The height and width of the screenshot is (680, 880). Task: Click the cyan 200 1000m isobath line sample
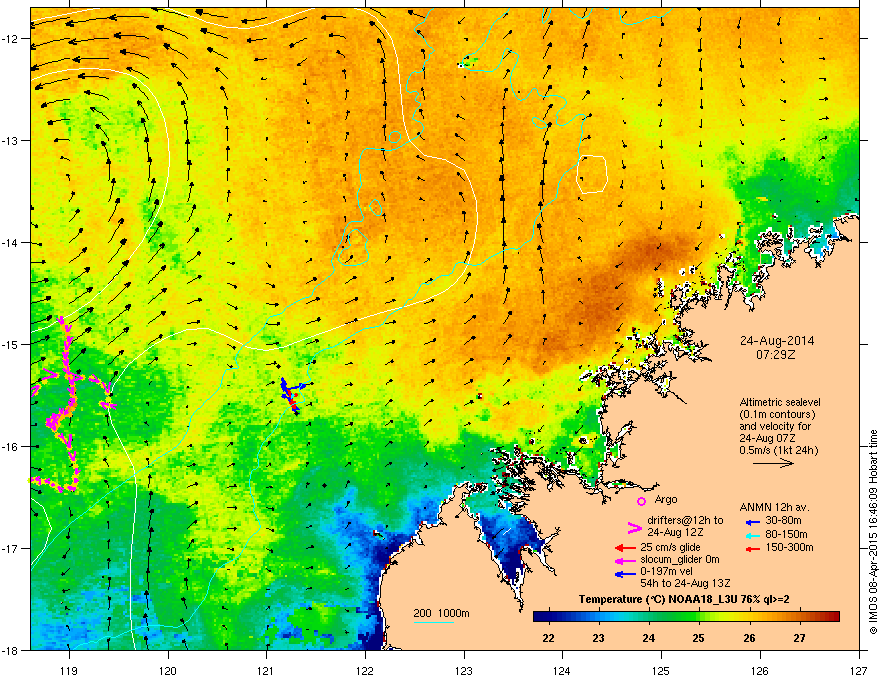click(x=433, y=622)
